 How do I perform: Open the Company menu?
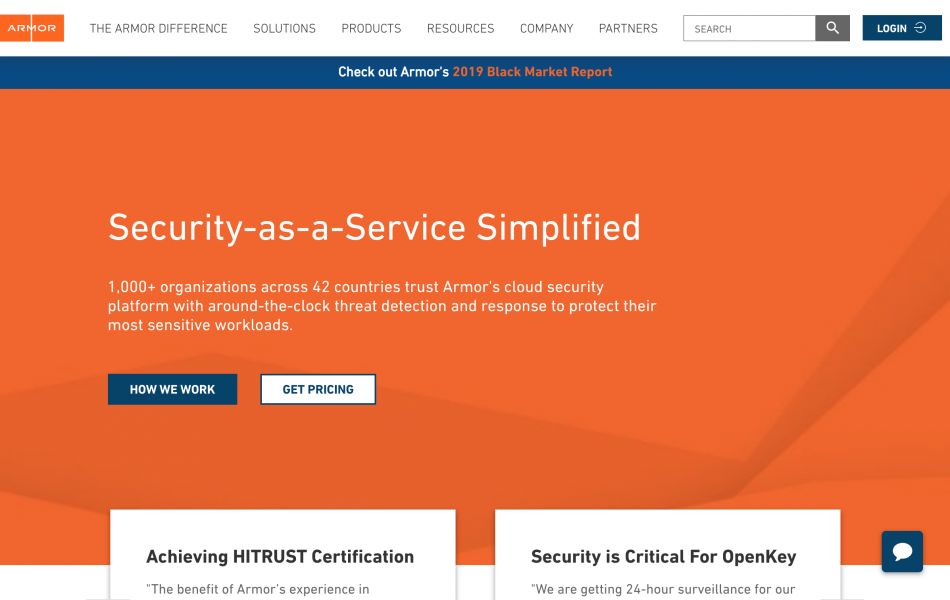coord(546,28)
